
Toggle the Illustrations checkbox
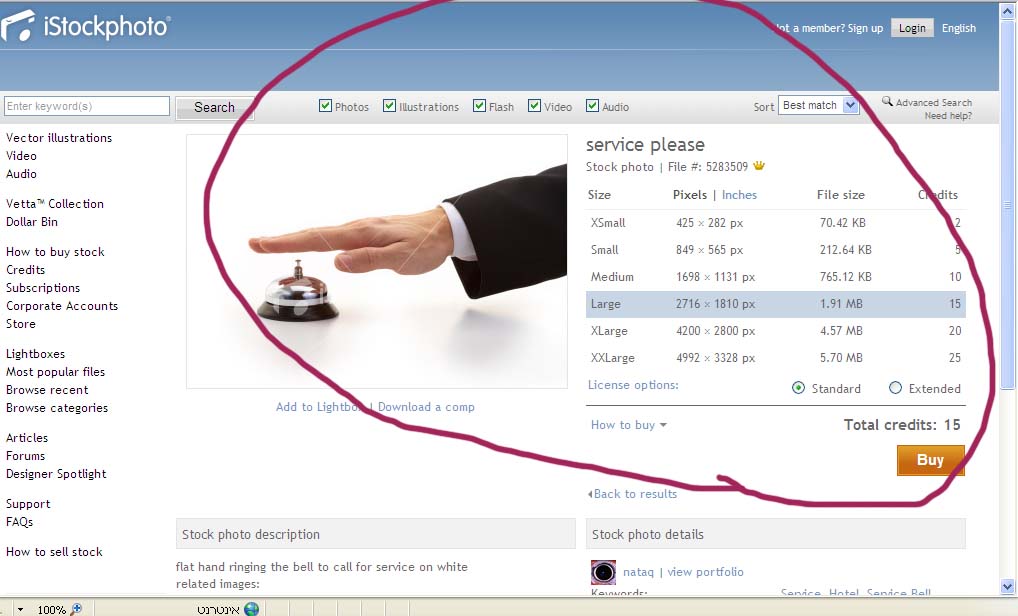(x=390, y=106)
